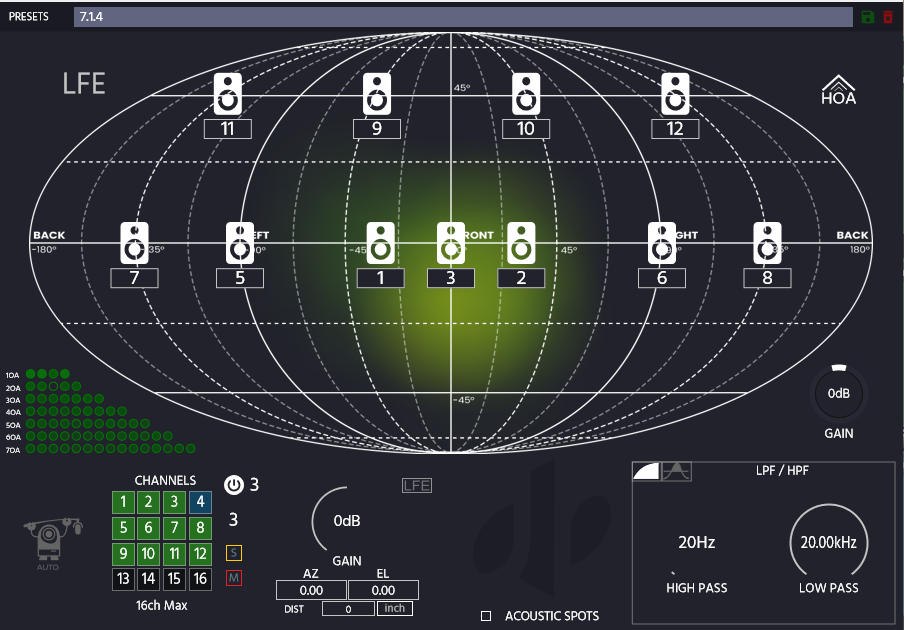
Task: Toggle the LFE button near gain
Action: click(417, 486)
